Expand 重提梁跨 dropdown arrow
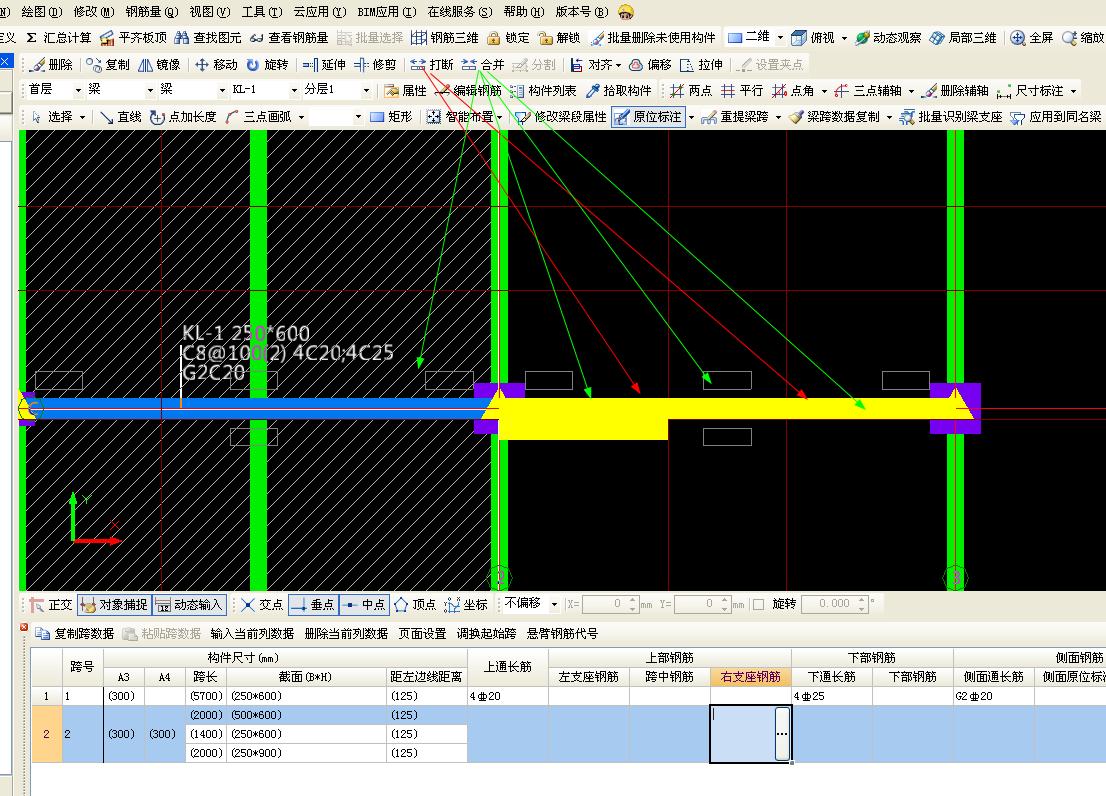Screen dimensions: 1106x796 pyautogui.click(x=778, y=117)
